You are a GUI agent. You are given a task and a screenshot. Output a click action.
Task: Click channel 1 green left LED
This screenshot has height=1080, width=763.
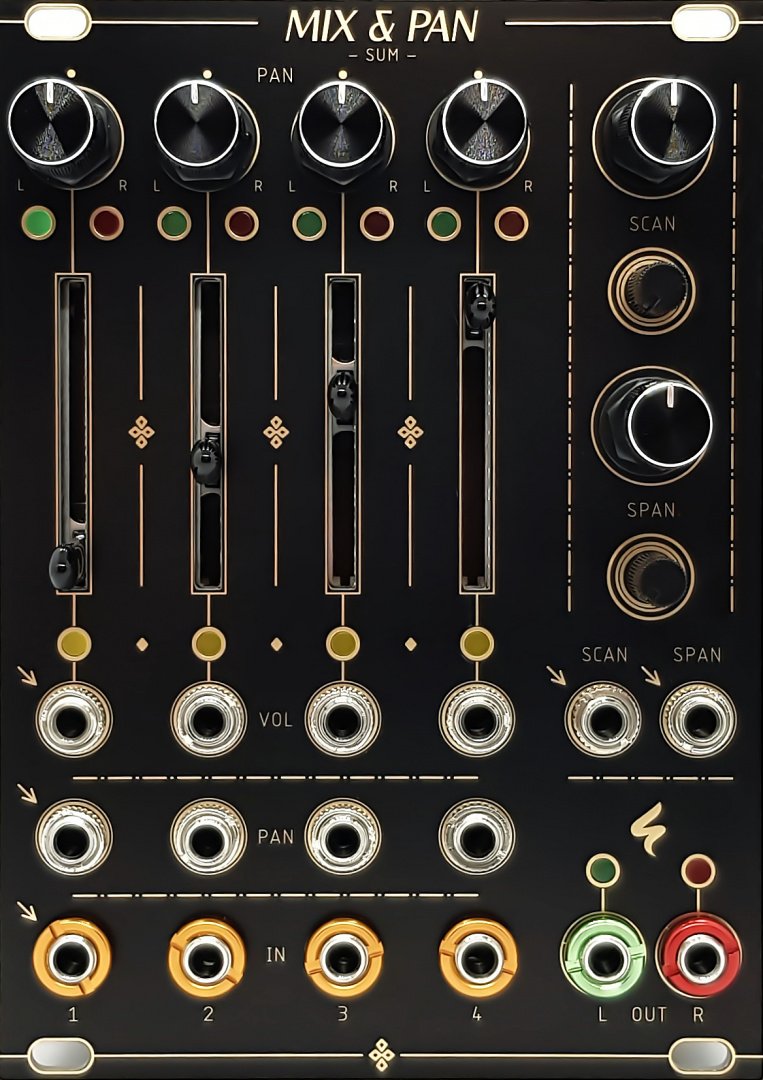pyautogui.click(x=39, y=222)
